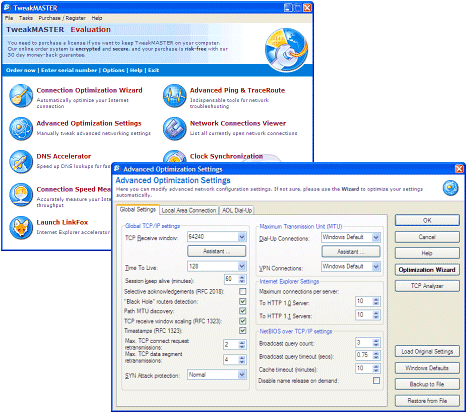467x416 pixels.
Task: Click Network Connections Viewer icon
Action: 174,129
